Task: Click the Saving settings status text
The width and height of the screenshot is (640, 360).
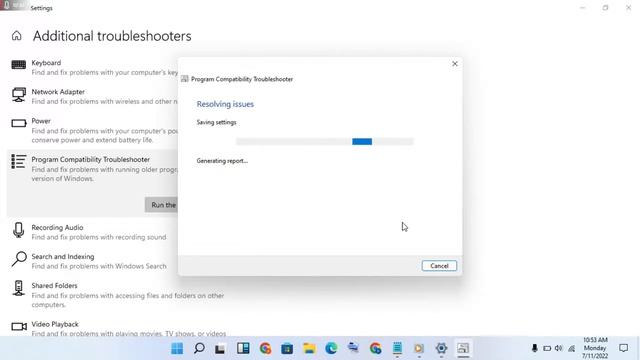Action: tap(216, 122)
